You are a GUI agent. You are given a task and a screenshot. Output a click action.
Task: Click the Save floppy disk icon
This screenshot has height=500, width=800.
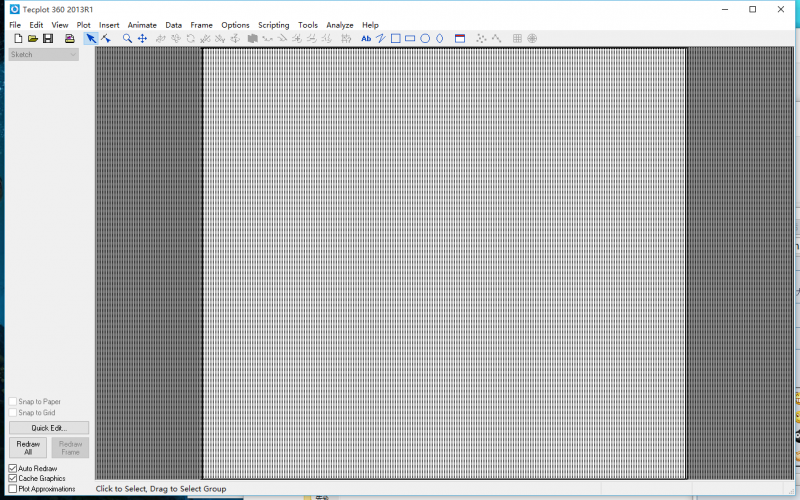point(48,38)
